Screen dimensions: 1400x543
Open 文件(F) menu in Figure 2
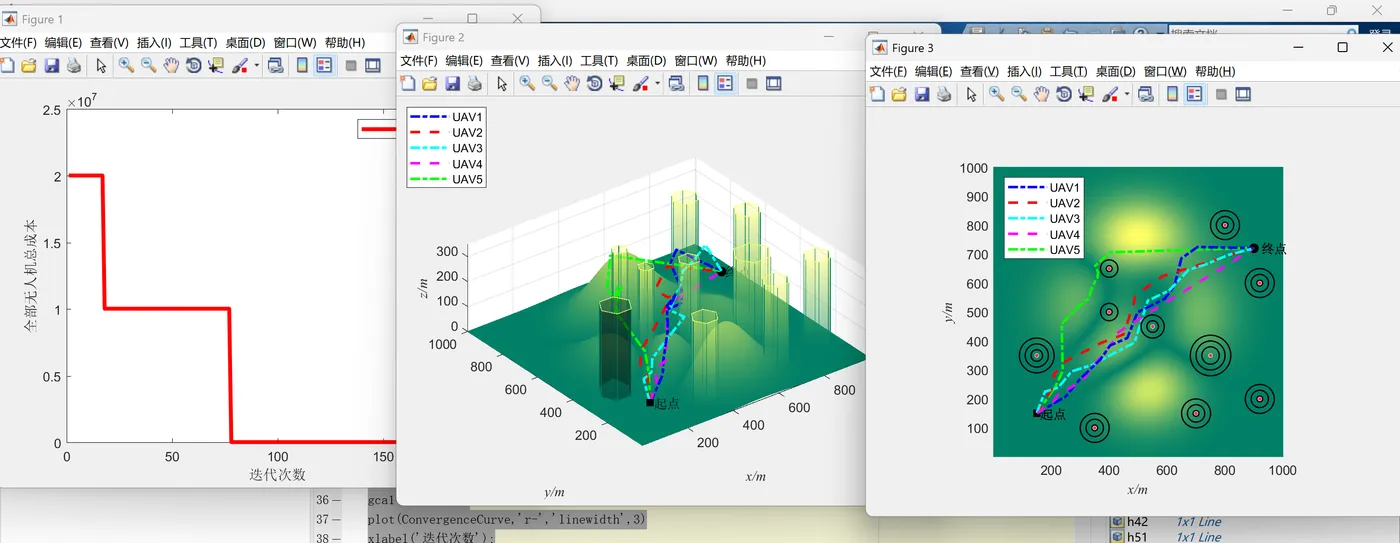[x=419, y=61]
